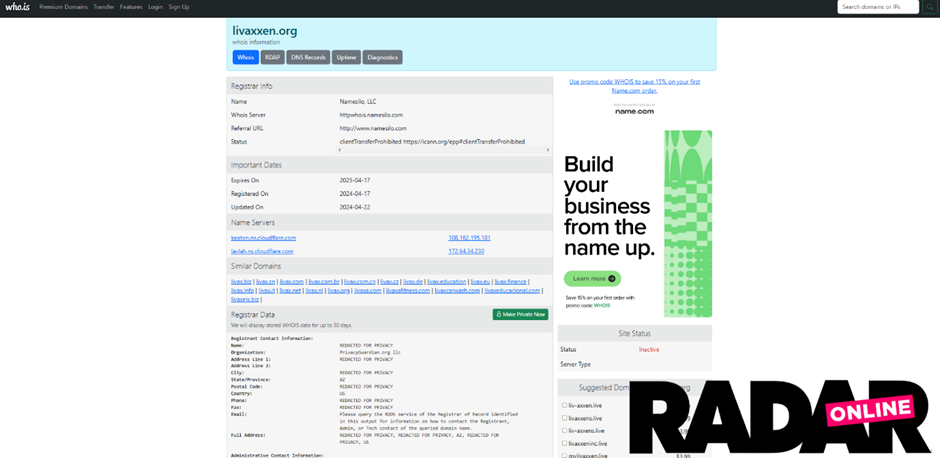
Task: Switch to the Diagnostics tab
Action: [x=382, y=57]
